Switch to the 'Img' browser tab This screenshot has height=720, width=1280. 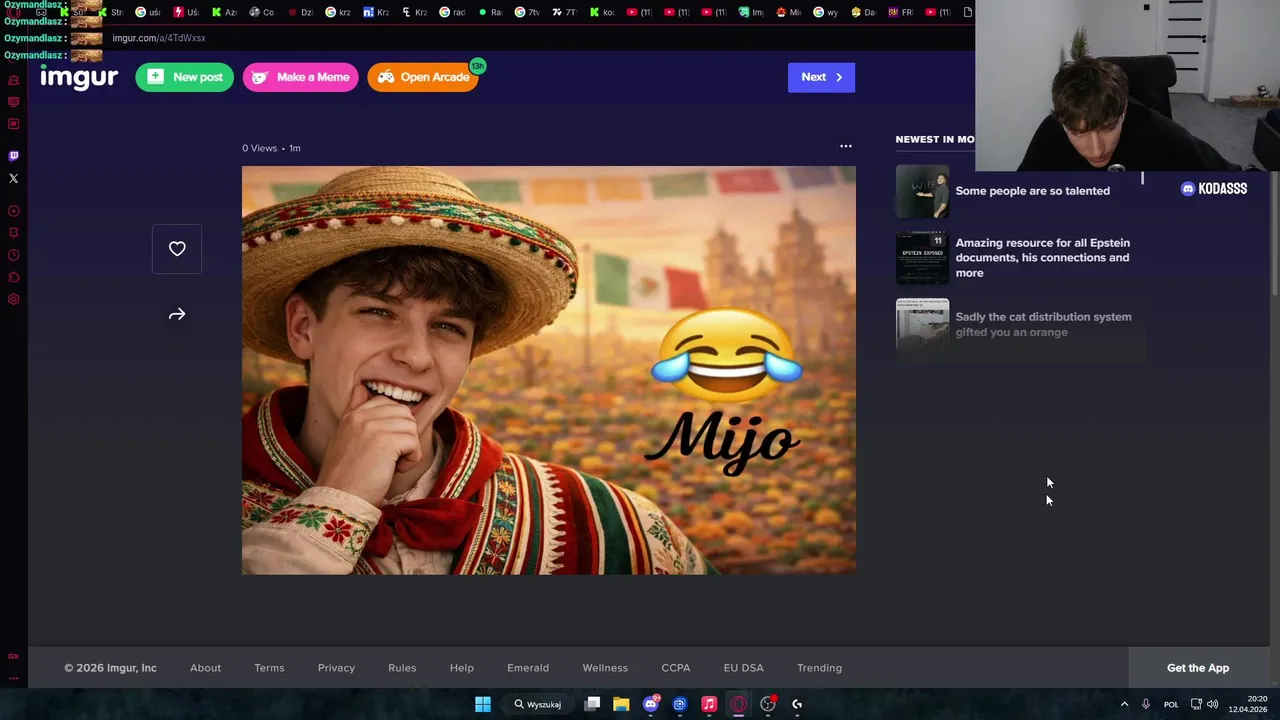pos(751,12)
